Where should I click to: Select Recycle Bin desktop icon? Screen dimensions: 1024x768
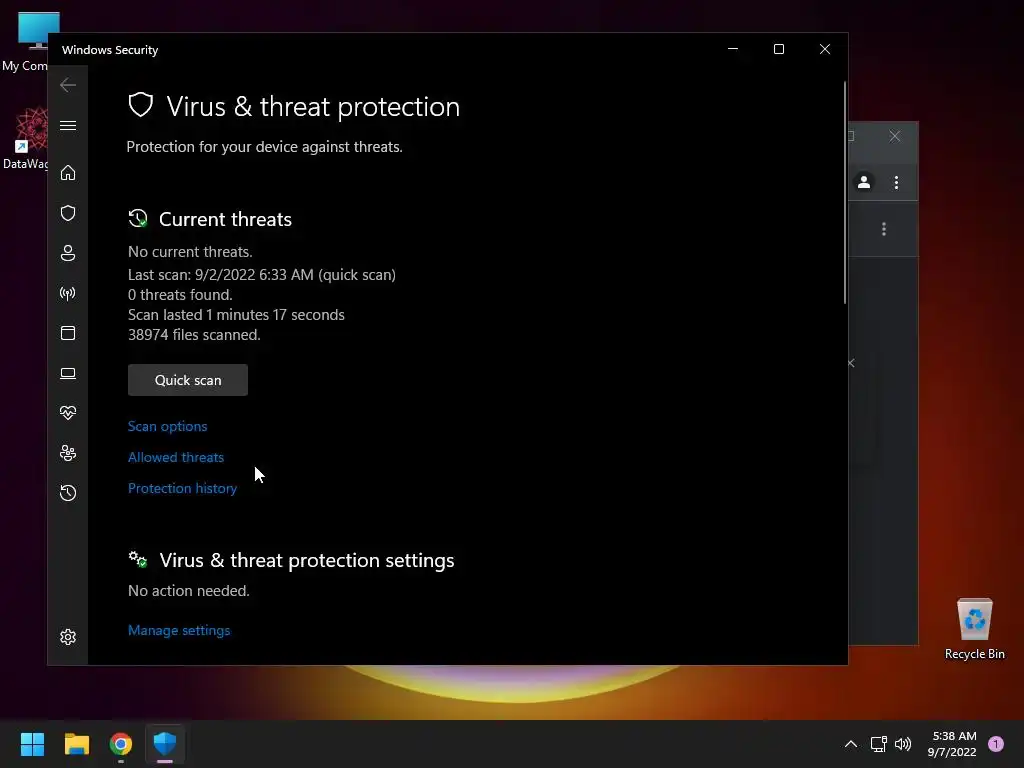(x=974, y=629)
